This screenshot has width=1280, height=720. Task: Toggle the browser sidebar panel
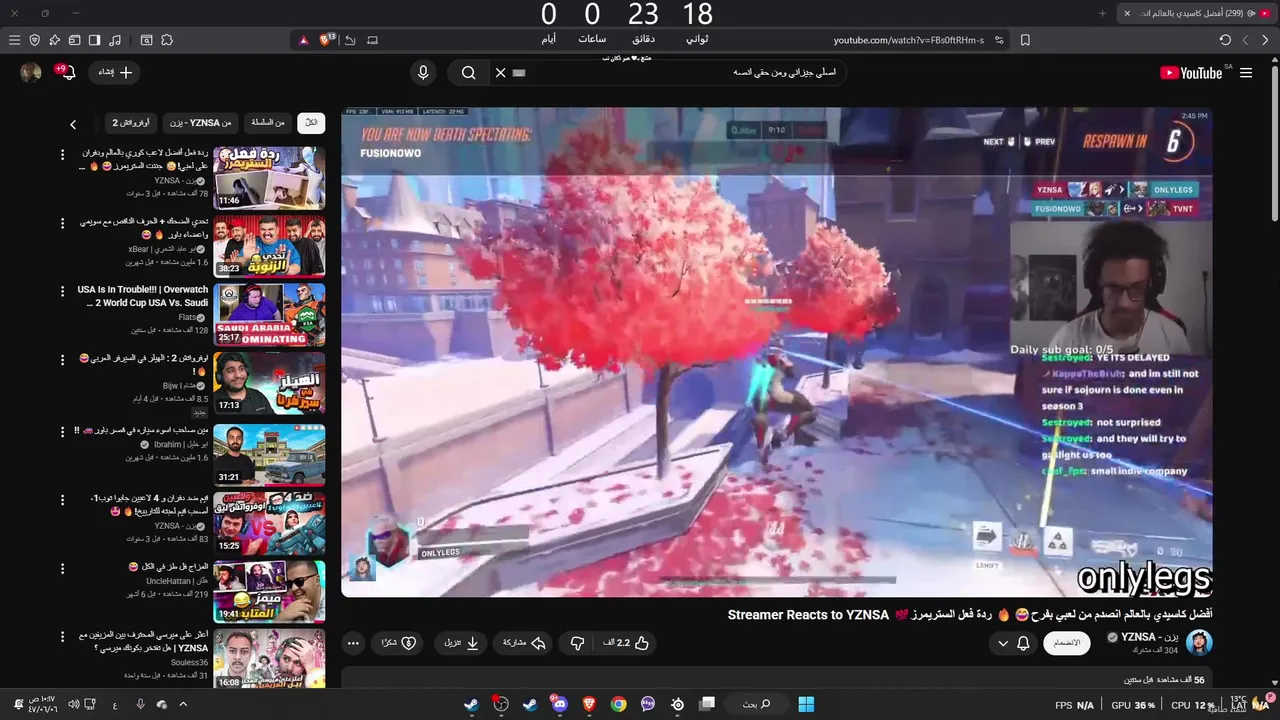click(94, 40)
